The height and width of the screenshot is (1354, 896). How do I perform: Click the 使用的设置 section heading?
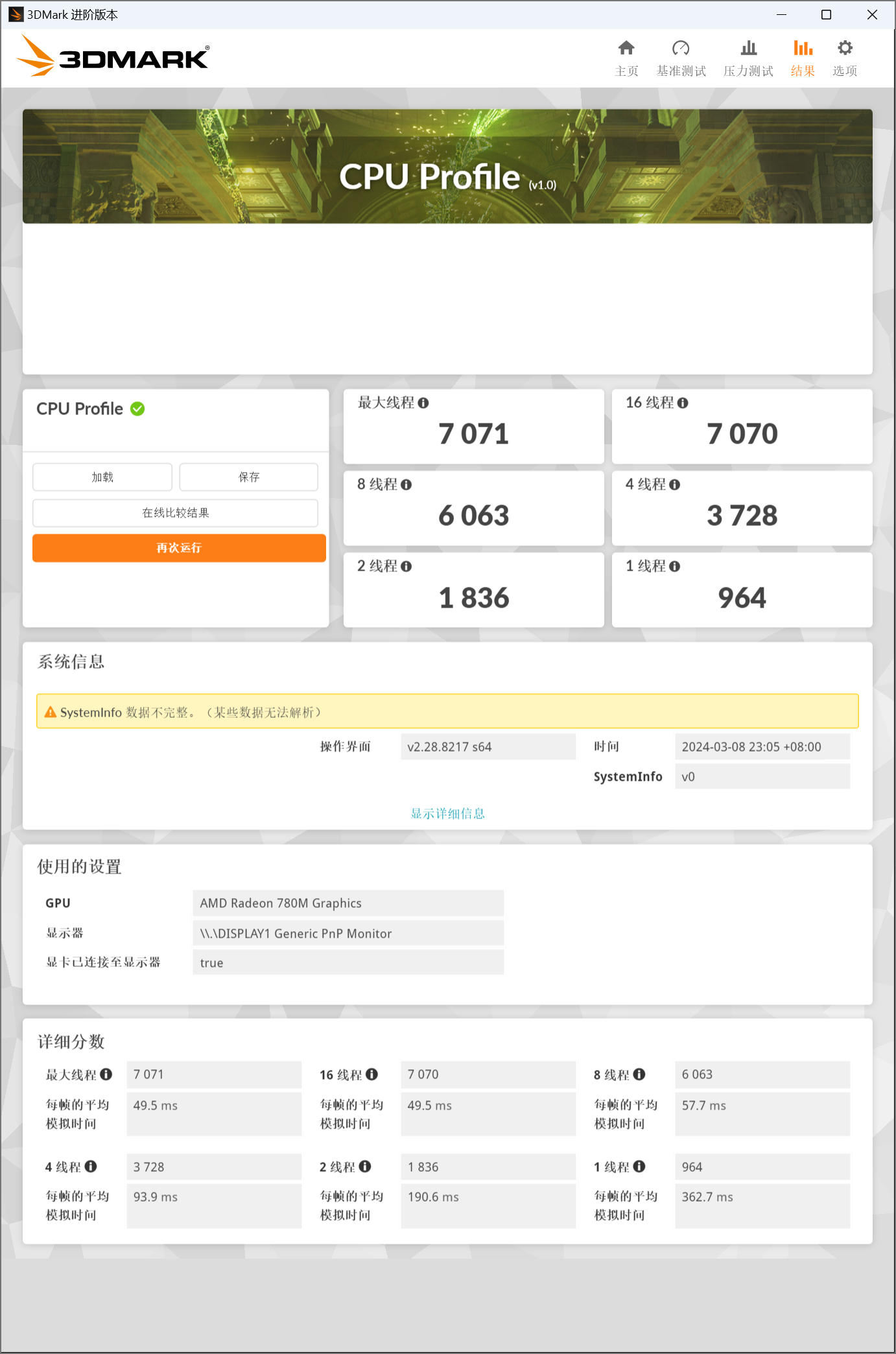[x=79, y=866]
